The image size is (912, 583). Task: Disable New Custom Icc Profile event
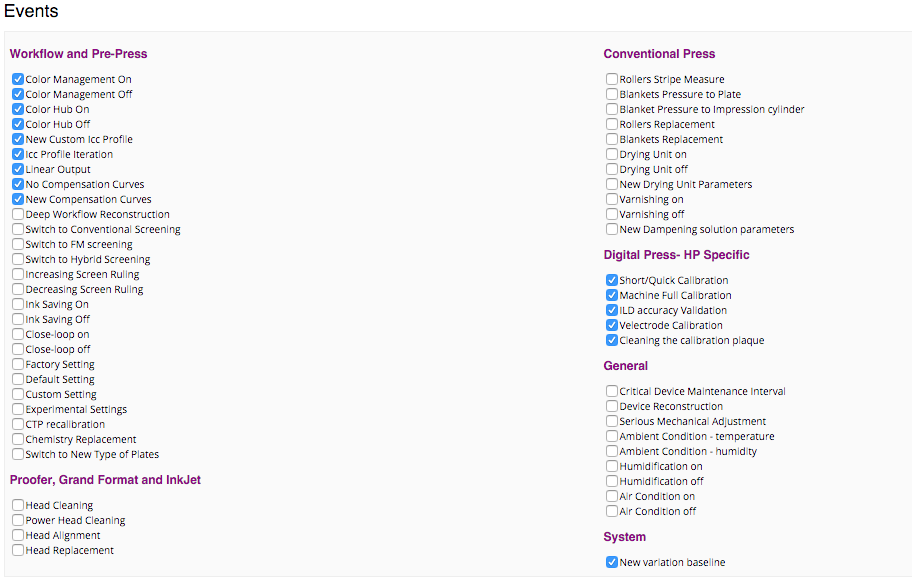[18, 139]
